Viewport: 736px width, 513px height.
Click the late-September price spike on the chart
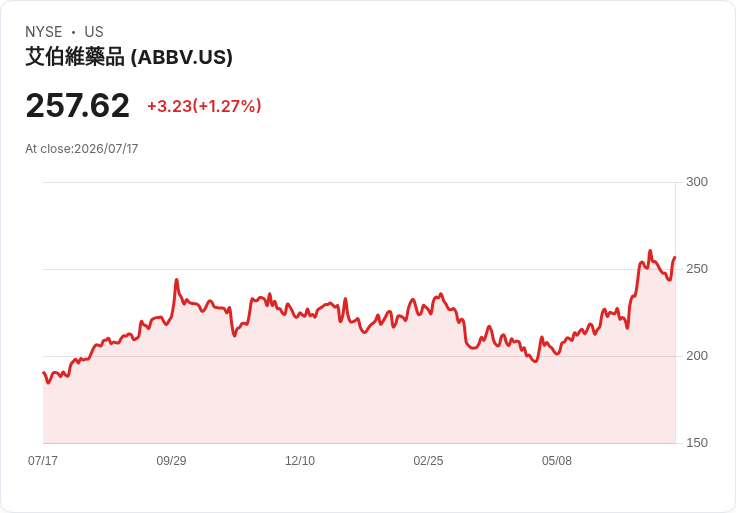click(x=176, y=280)
